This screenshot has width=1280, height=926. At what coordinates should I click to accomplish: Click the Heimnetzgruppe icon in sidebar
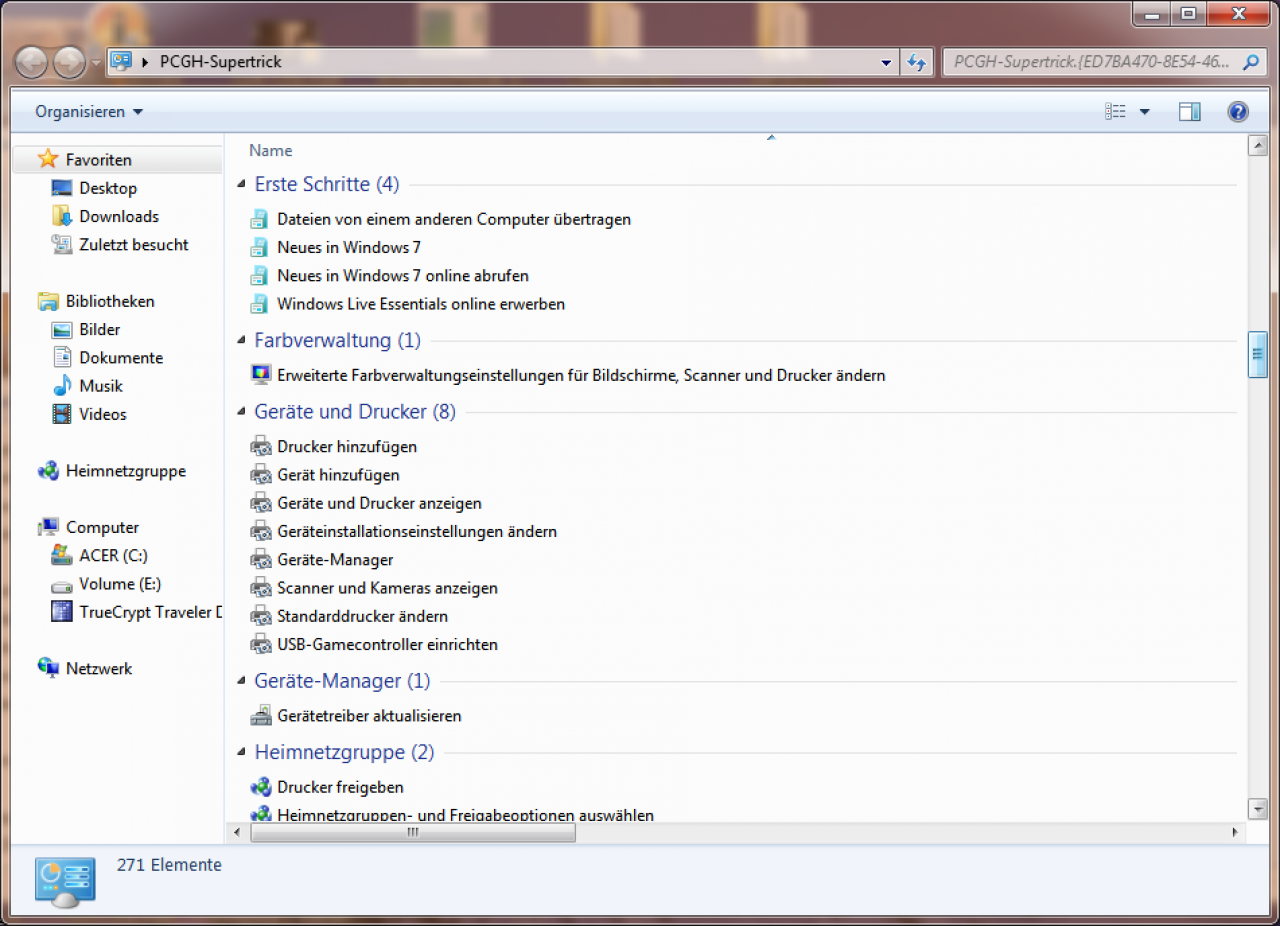tap(48, 471)
